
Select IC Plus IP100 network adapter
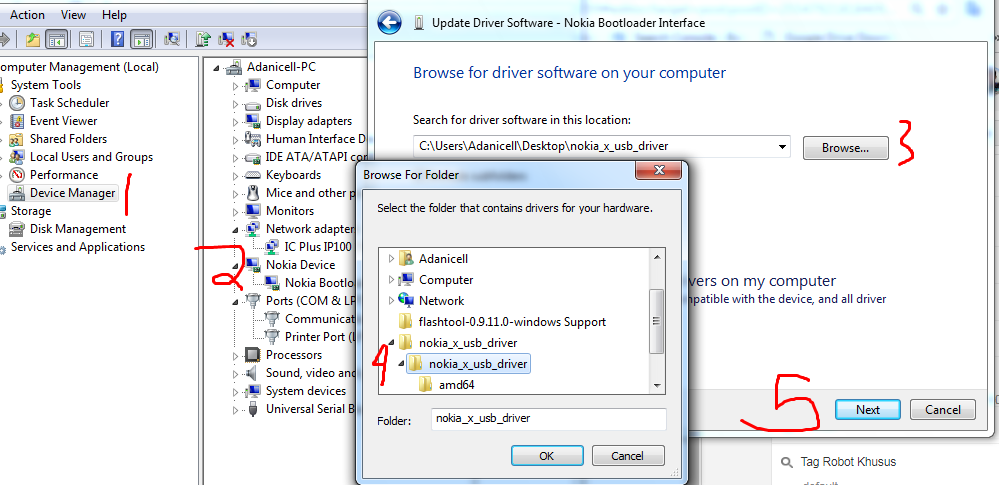coord(319,247)
